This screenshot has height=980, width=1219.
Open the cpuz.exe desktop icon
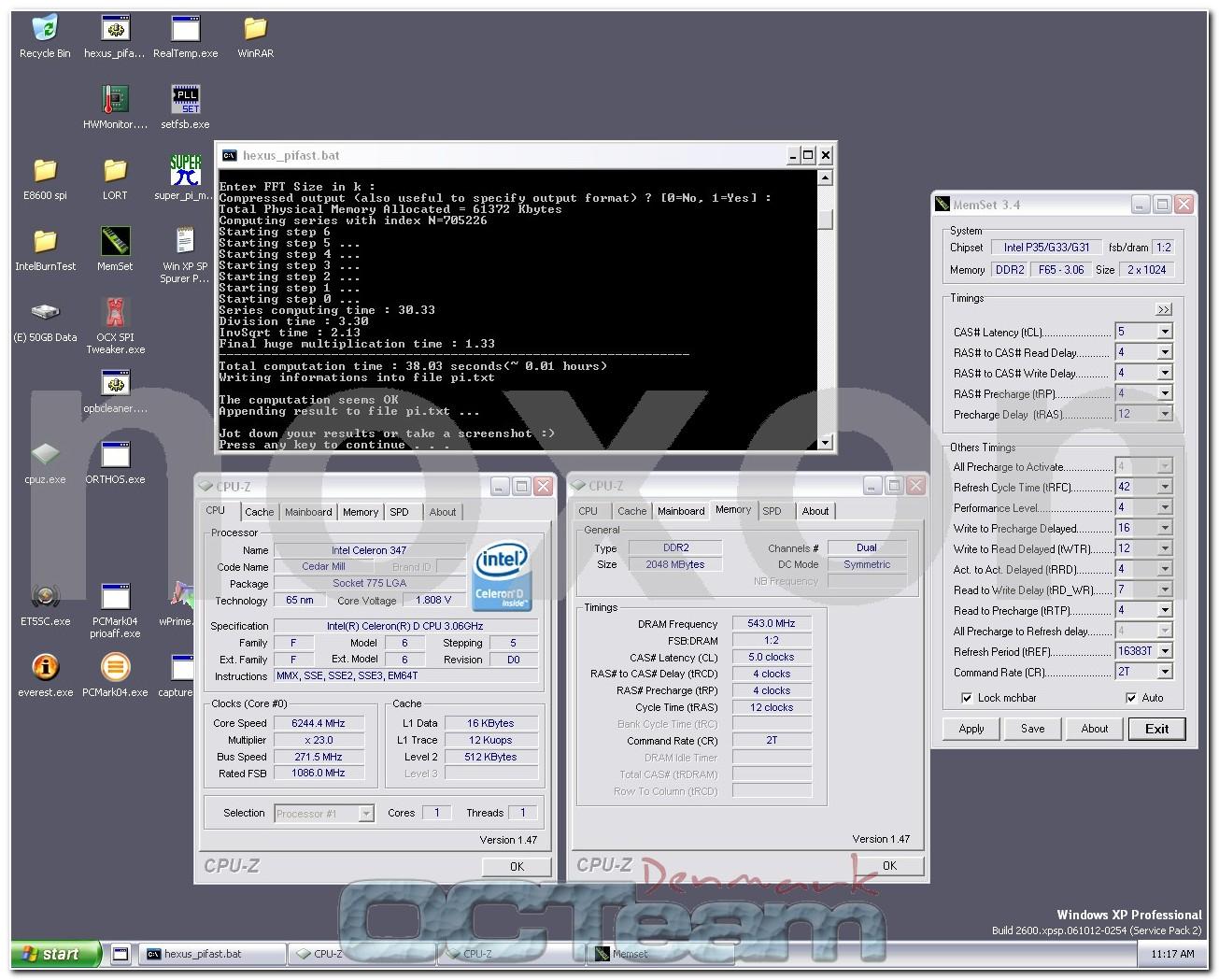[x=45, y=463]
